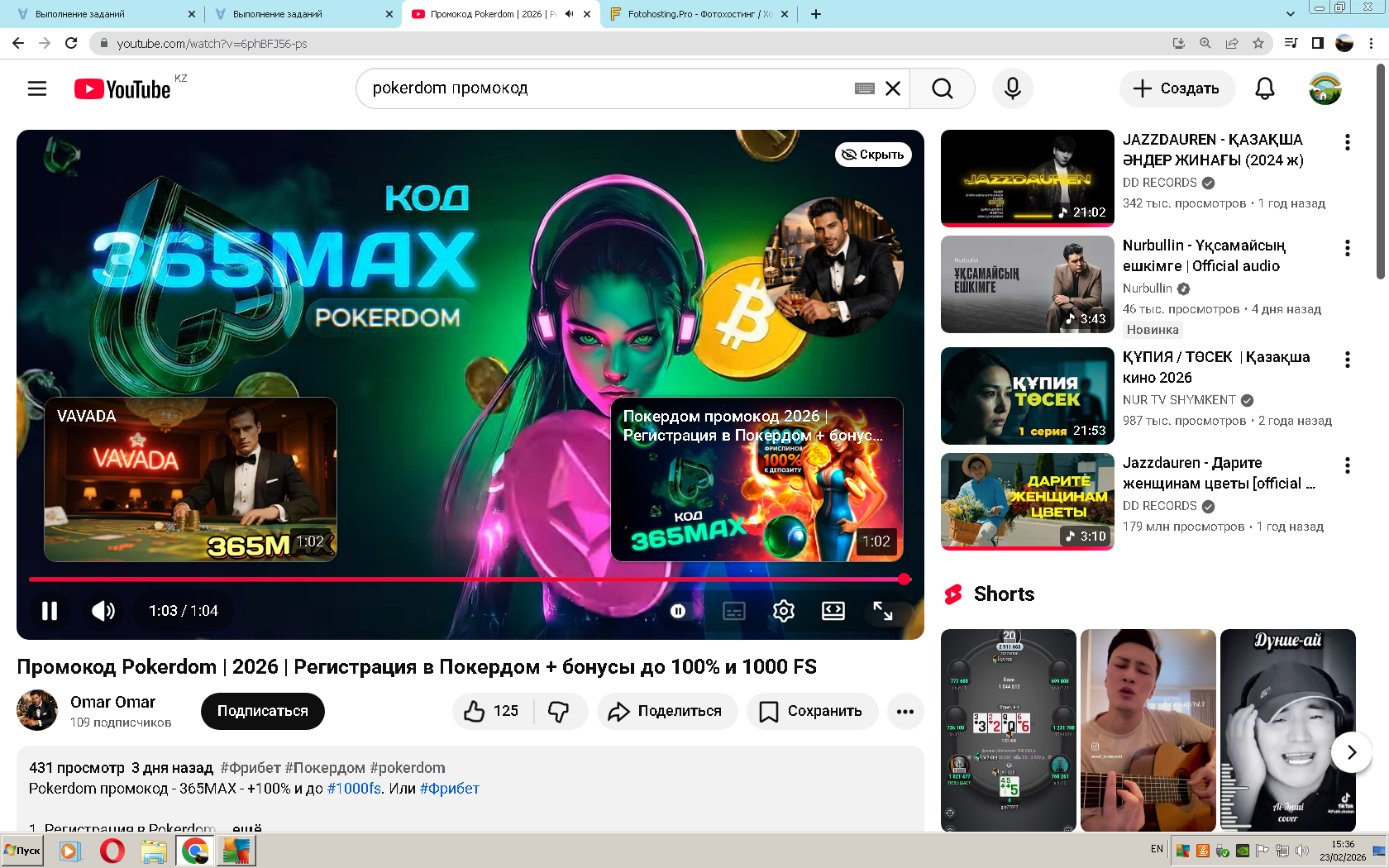Expand the description with ...ещё

pos(246,827)
